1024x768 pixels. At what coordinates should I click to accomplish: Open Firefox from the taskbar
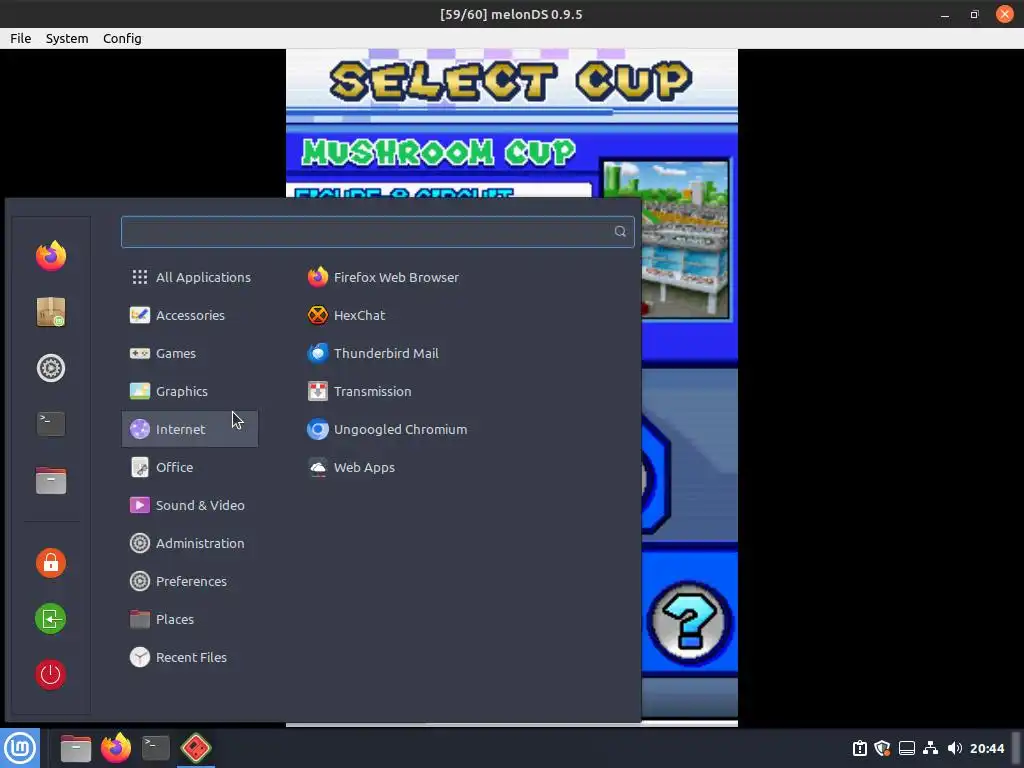[116, 748]
